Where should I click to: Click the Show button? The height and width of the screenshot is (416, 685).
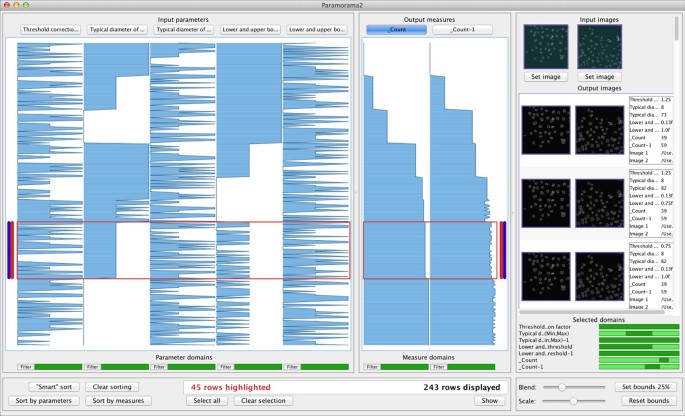(x=490, y=401)
